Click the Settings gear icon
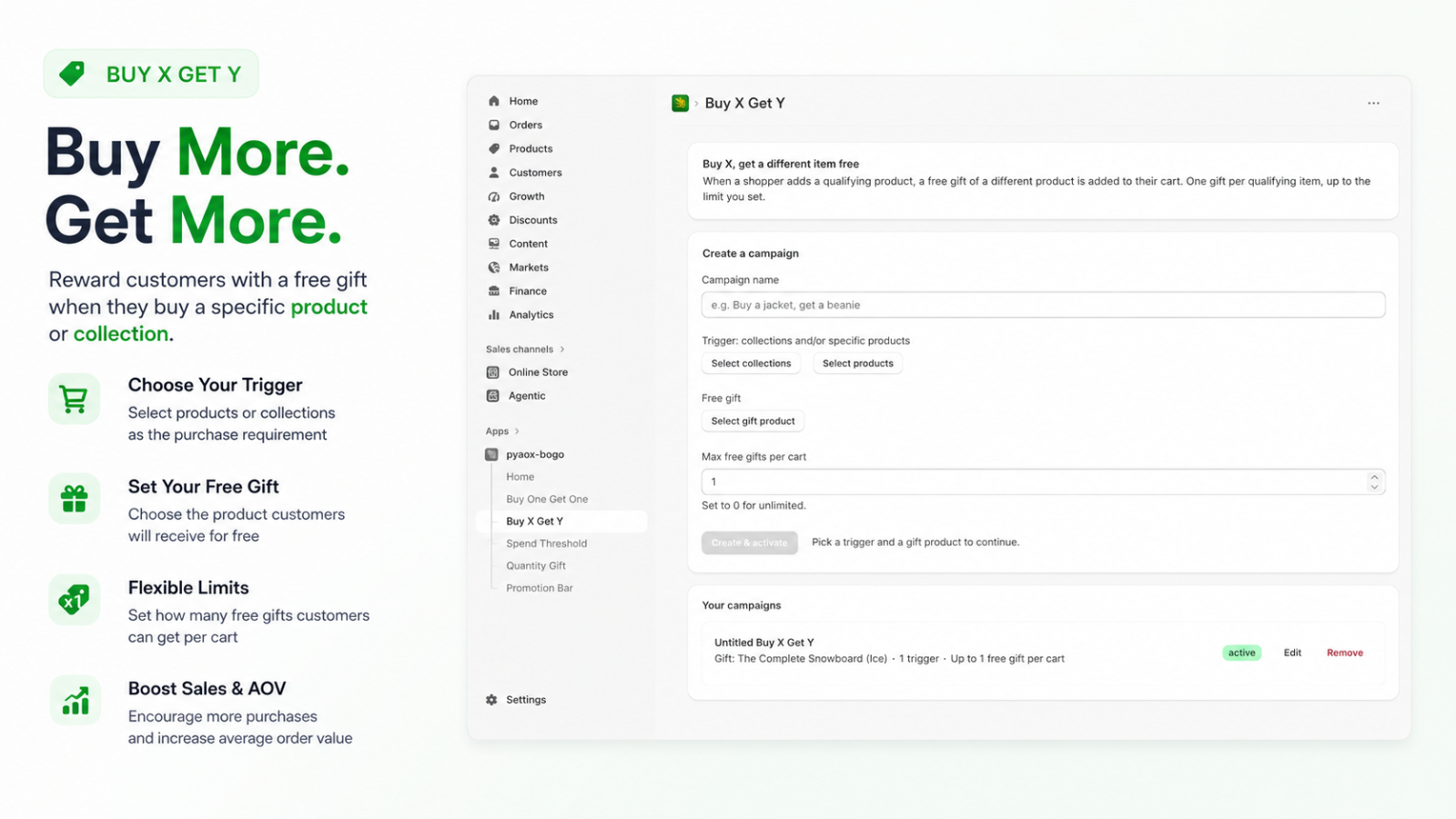This screenshot has height=819, width=1456. pyautogui.click(x=491, y=700)
